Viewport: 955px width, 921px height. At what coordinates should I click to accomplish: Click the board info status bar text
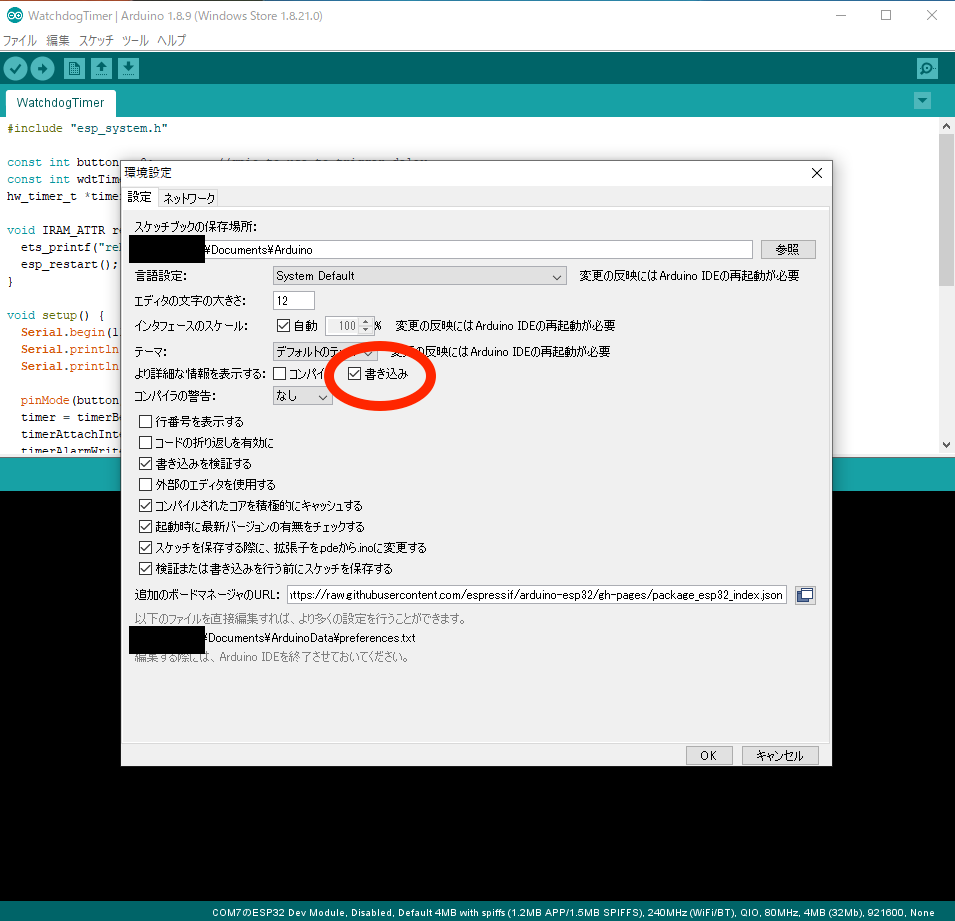573,912
